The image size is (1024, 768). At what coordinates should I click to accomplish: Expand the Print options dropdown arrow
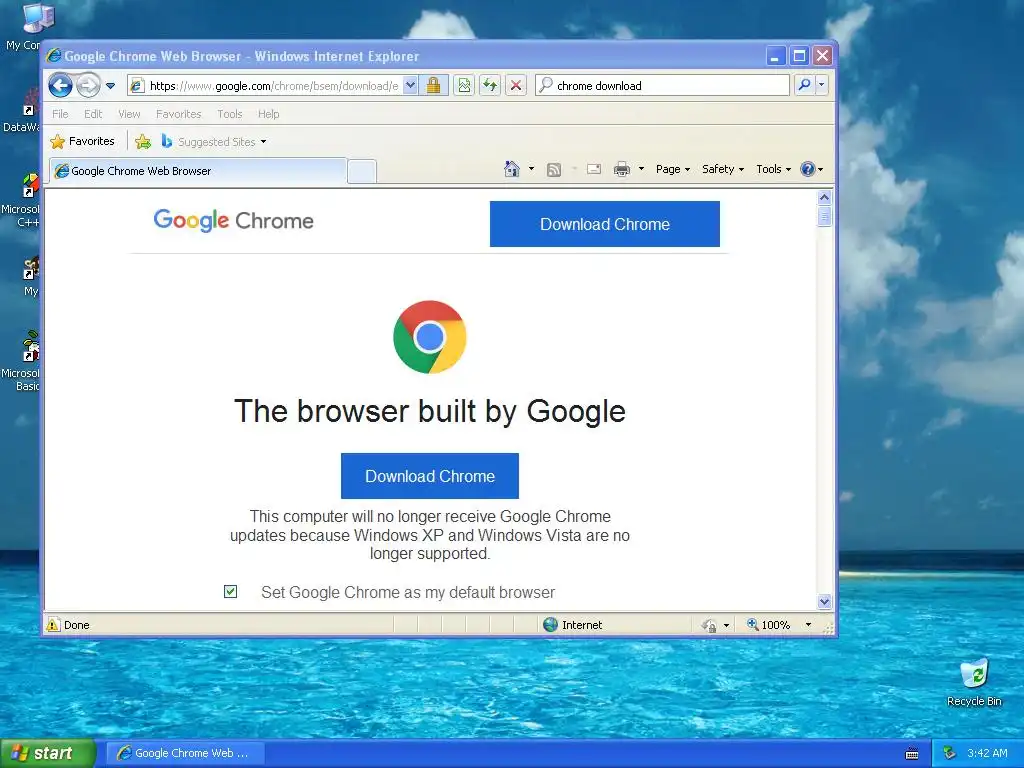point(641,169)
